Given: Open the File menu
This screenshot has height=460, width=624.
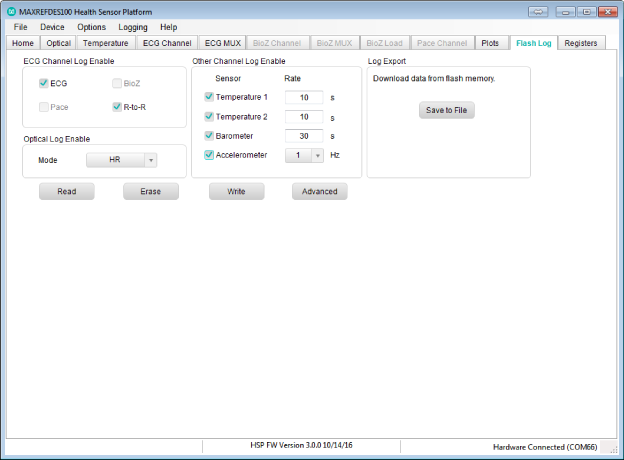Looking at the screenshot, I should (20, 27).
